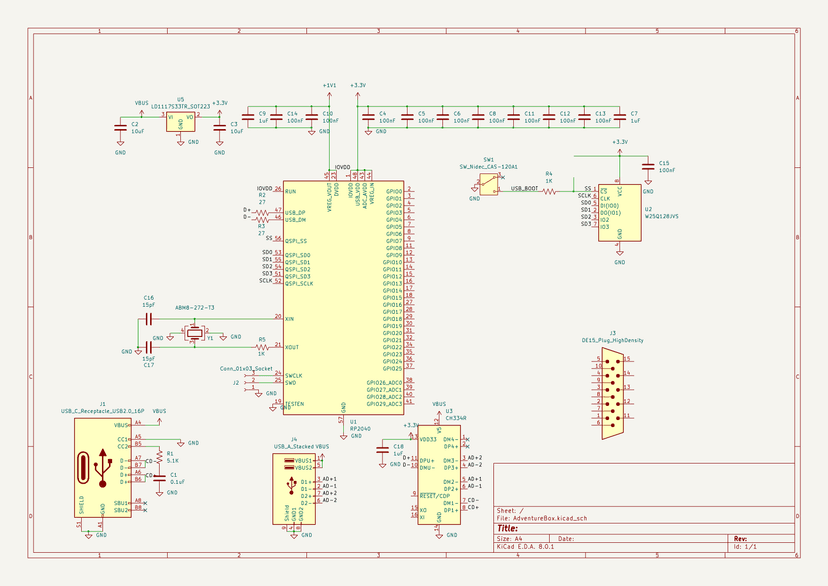Click the USB_C_Receptacle_USB2.0_16P label
The width and height of the screenshot is (828, 586).
(x=102, y=411)
